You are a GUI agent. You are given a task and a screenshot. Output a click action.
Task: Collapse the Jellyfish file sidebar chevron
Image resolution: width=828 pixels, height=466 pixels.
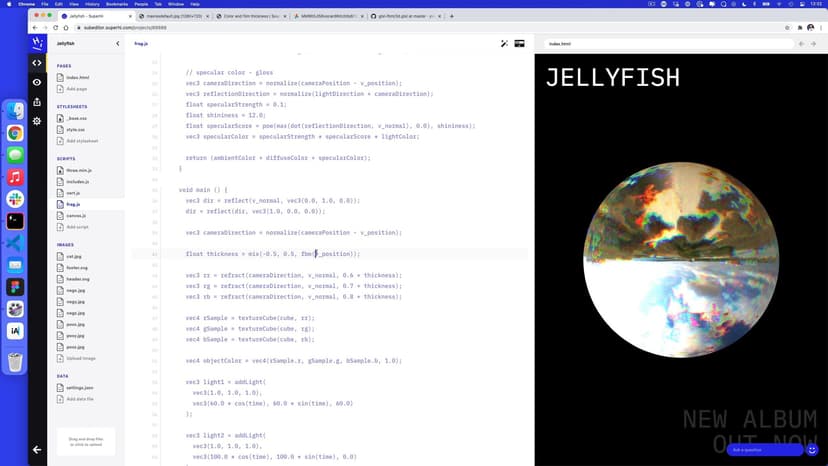(118, 44)
